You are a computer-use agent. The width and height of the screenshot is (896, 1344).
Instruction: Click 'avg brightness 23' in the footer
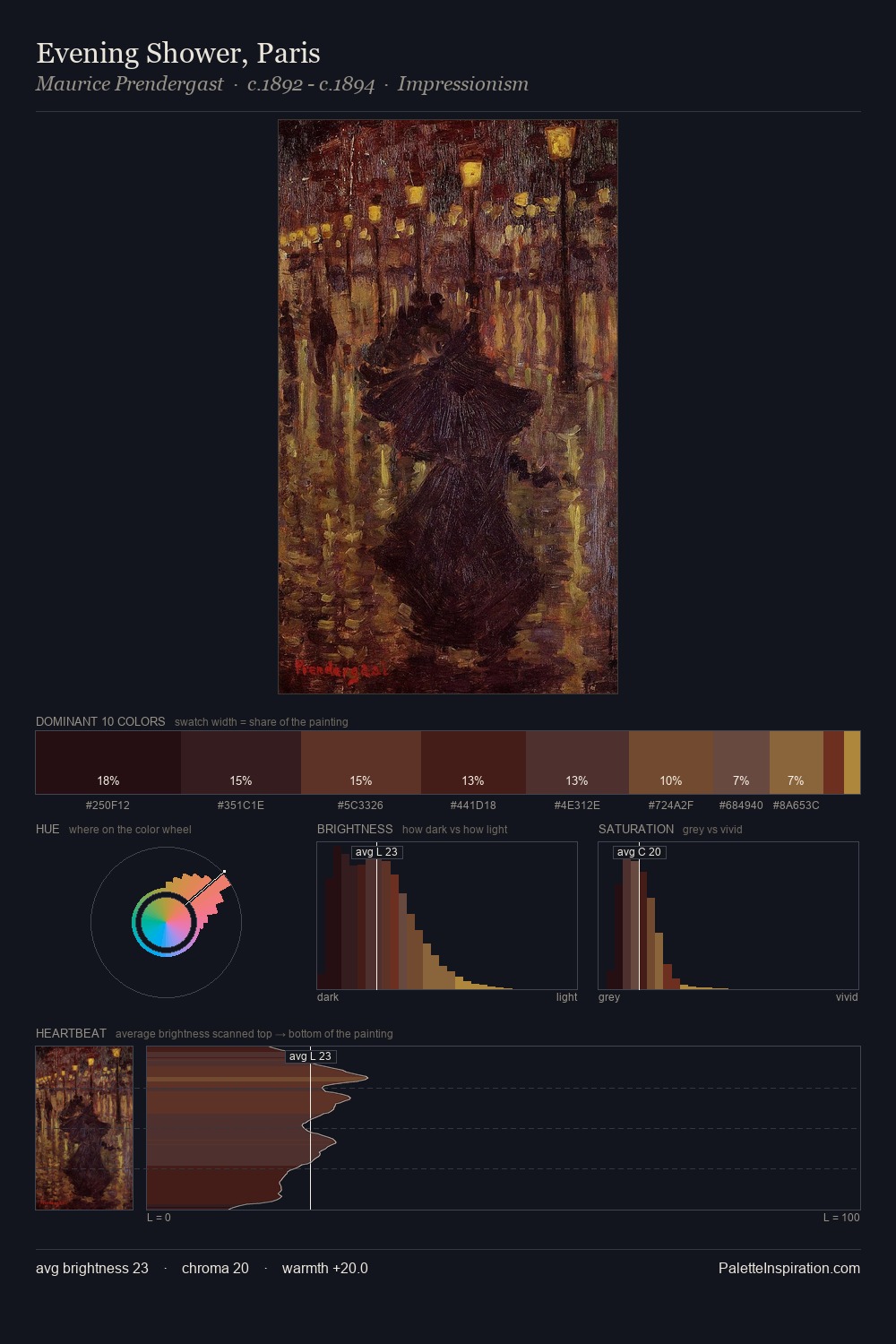(92, 1268)
